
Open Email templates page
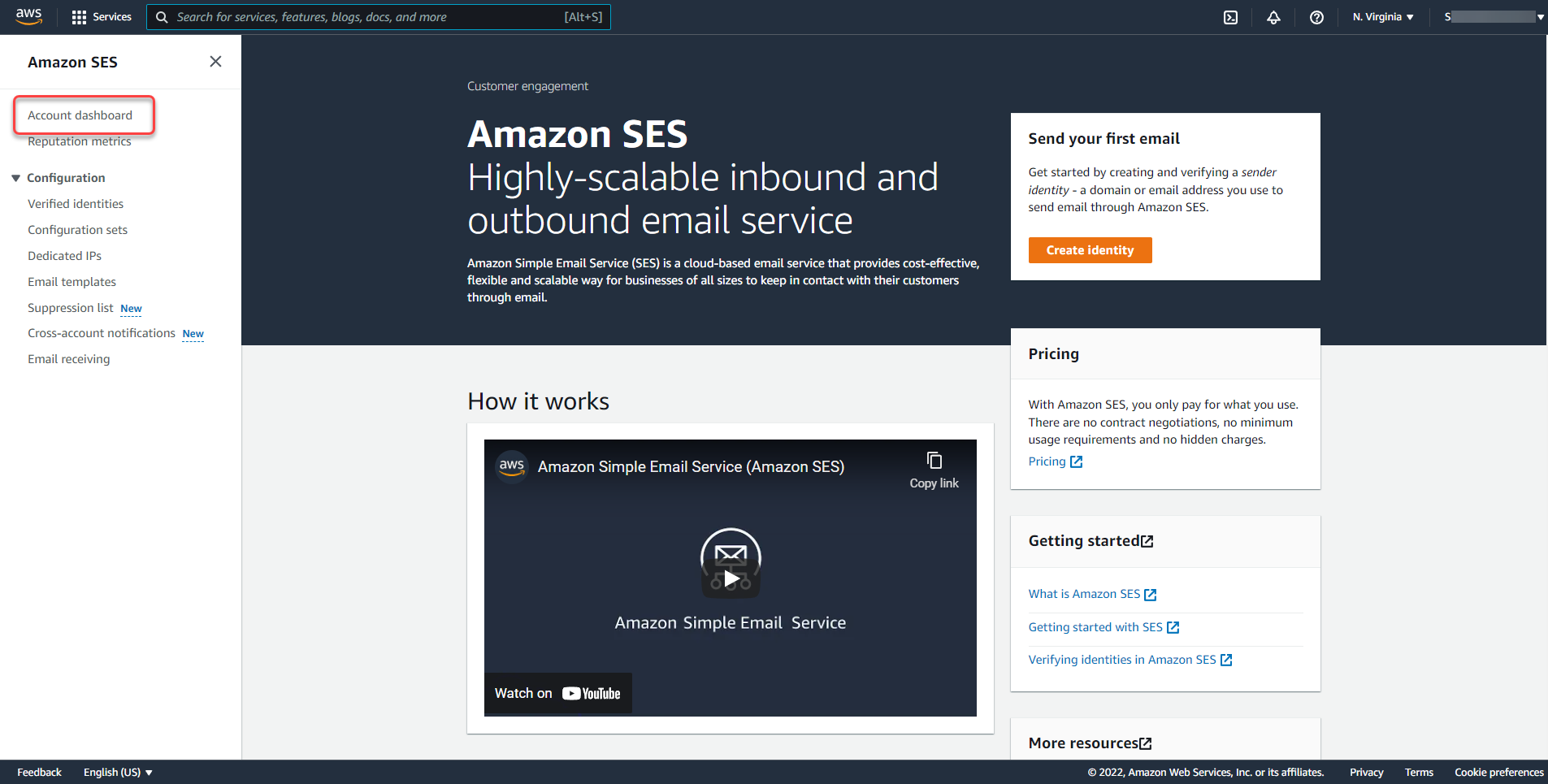click(x=72, y=282)
